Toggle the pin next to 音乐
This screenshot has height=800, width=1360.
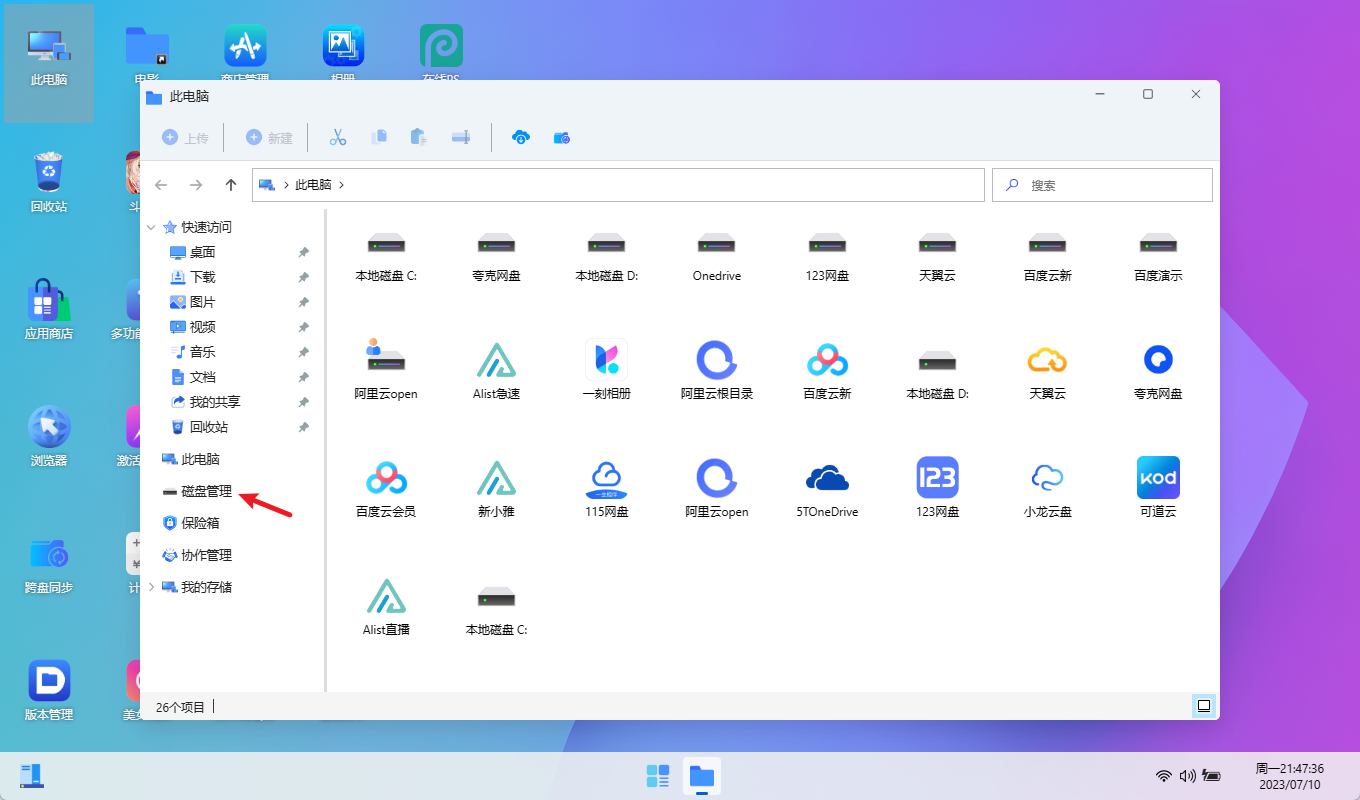coord(304,353)
